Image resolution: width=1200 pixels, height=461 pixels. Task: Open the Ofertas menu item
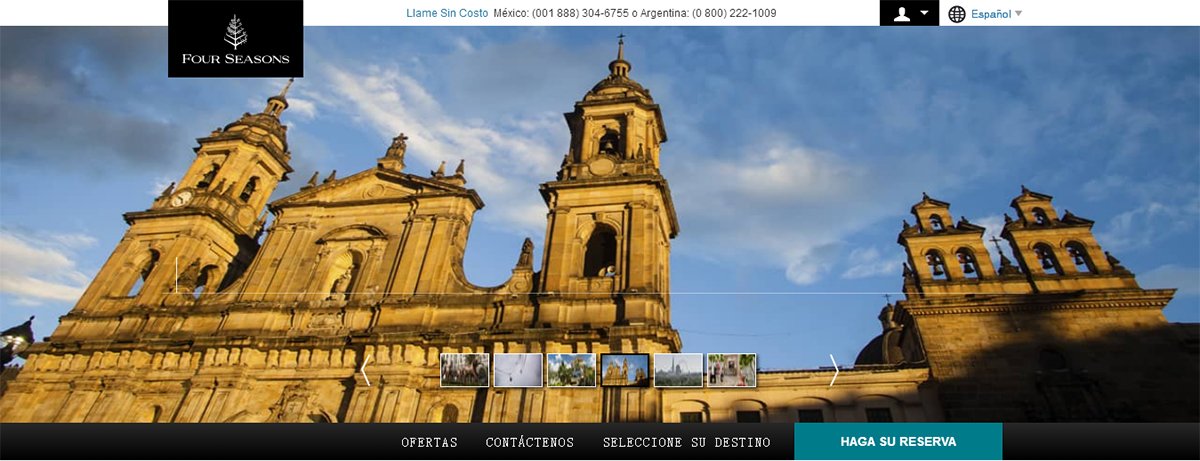pyautogui.click(x=429, y=442)
